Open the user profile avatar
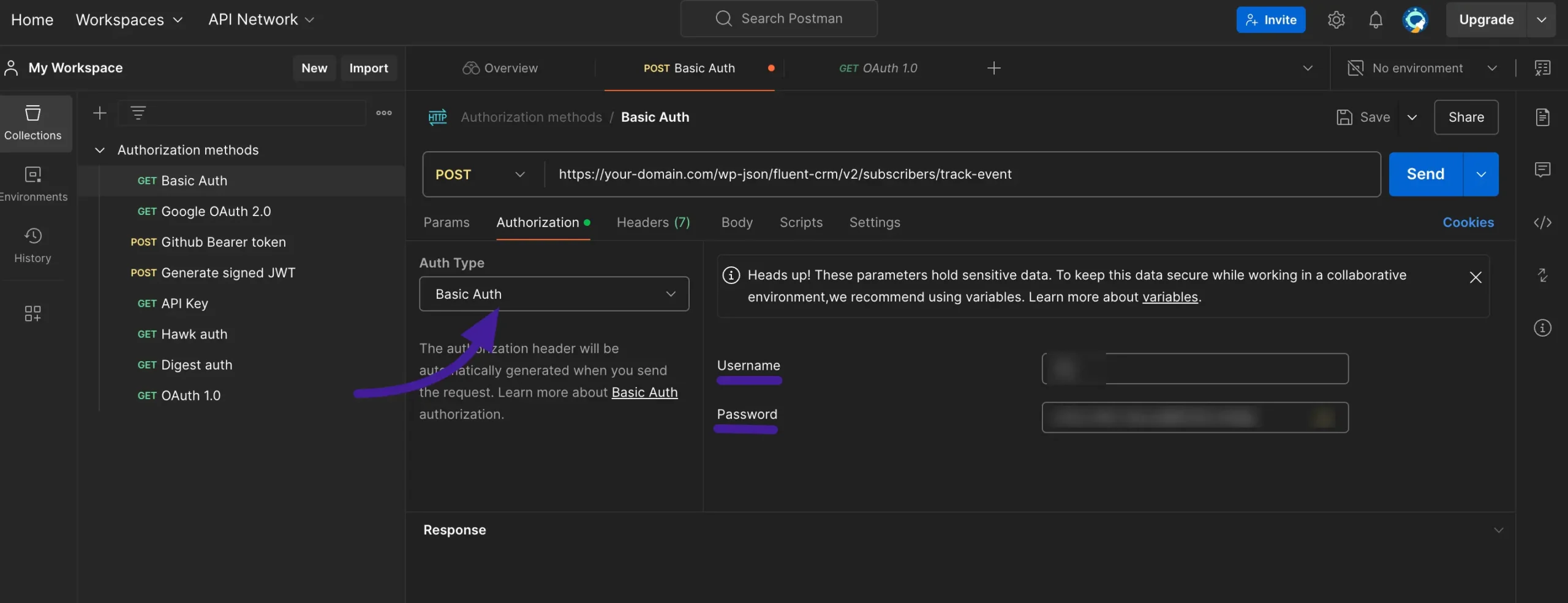 click(1415, 20)
